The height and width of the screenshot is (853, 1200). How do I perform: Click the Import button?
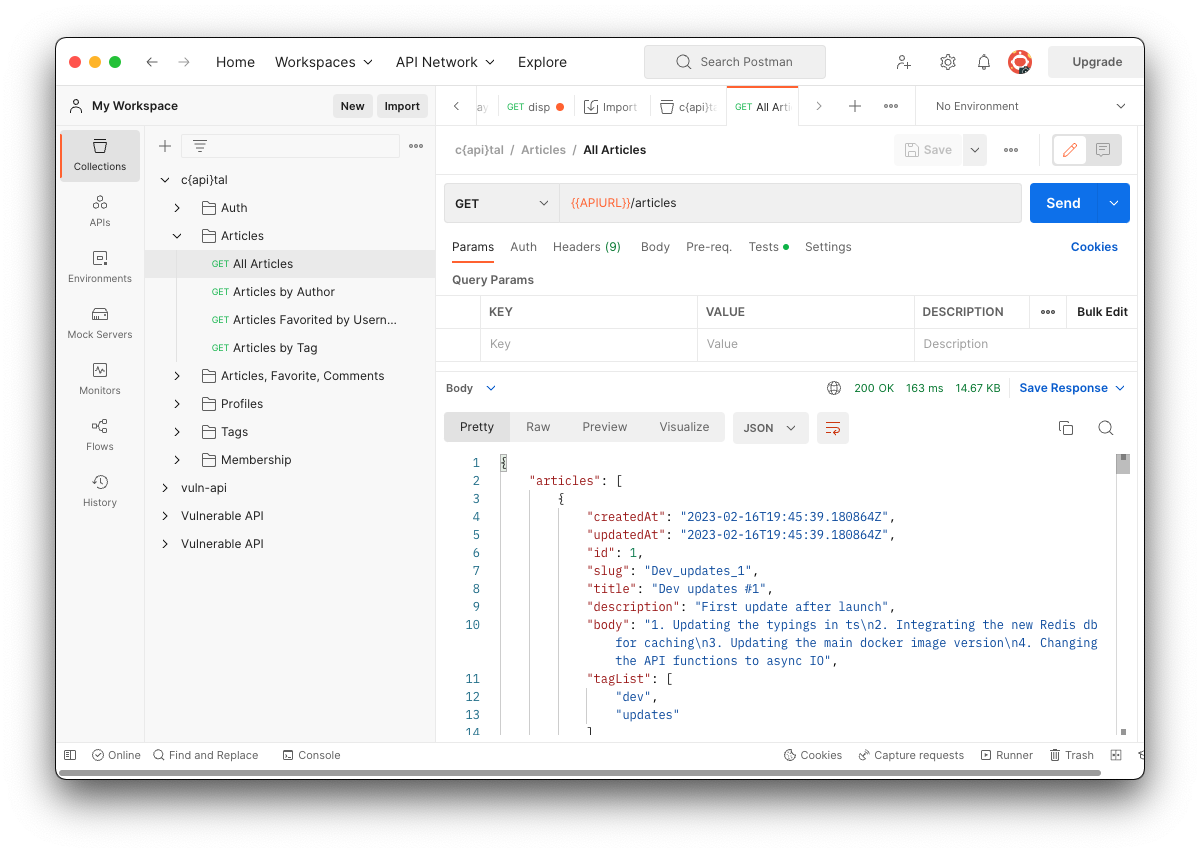pos(402,106)
